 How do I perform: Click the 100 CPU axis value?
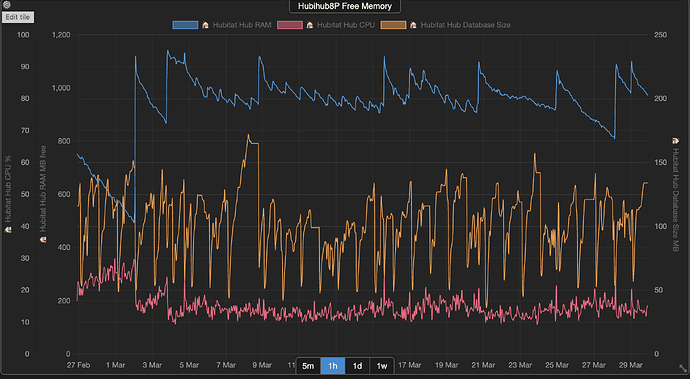click(23, 35)
